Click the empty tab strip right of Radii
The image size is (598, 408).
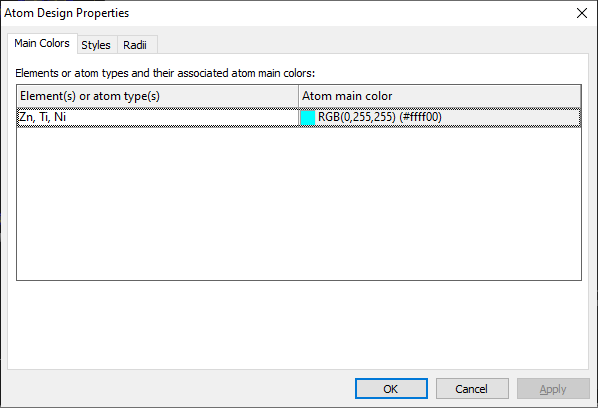373,45
